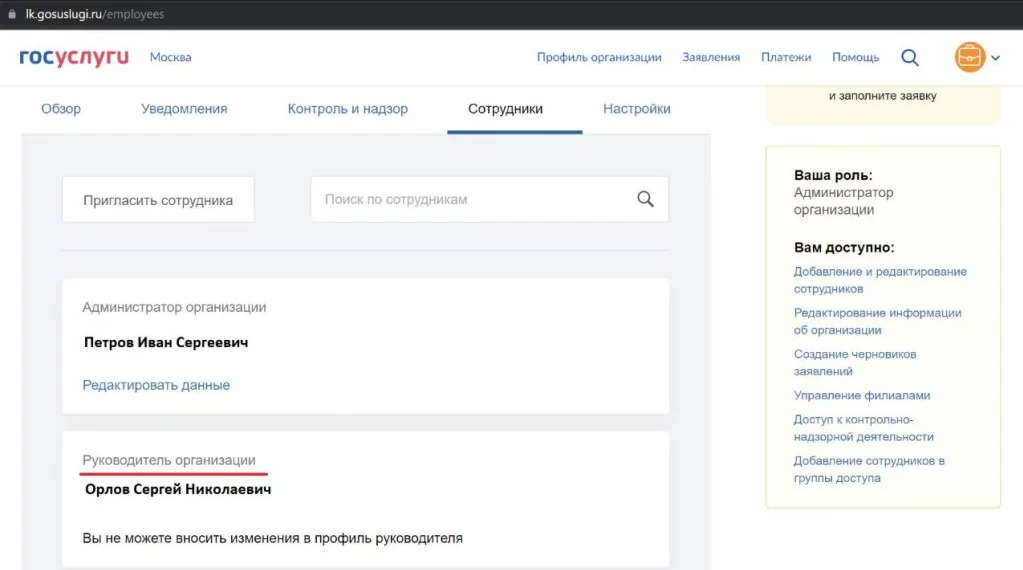Viewport: 1023px width, 570px height.
Task: Open Управление филиалами link
Action: 862,395
